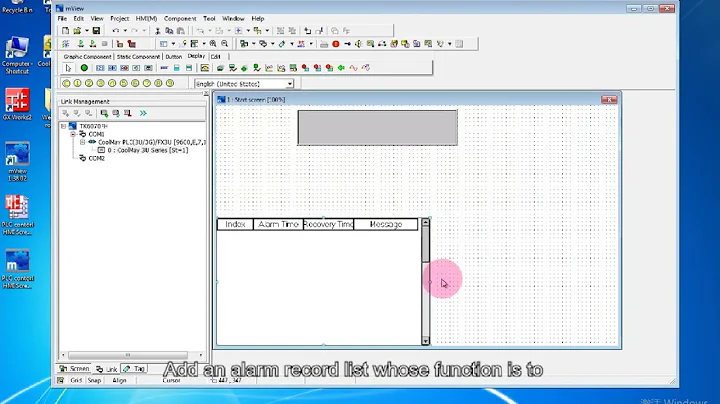Open the Project menu
The width and height of the screenshot is (720, 404).
pyautogui.click(x=119, y=19)
